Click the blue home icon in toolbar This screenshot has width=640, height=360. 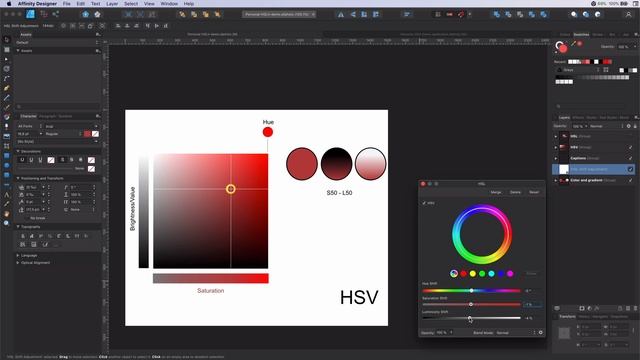click(85, 14)
